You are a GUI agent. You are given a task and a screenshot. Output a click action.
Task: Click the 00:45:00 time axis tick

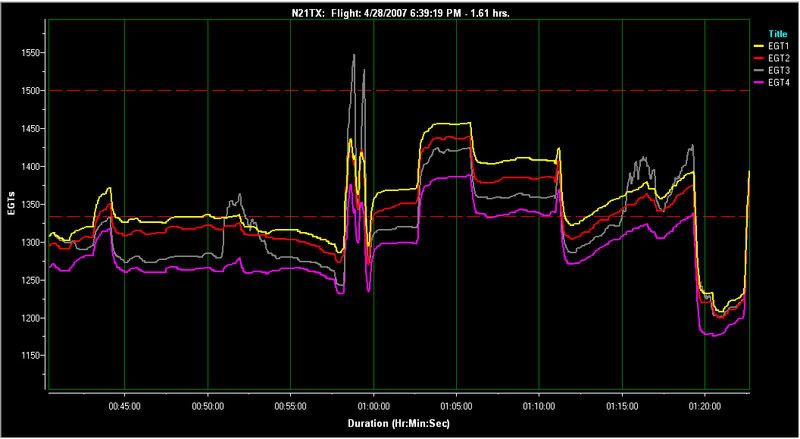click(x=124, y=407)
